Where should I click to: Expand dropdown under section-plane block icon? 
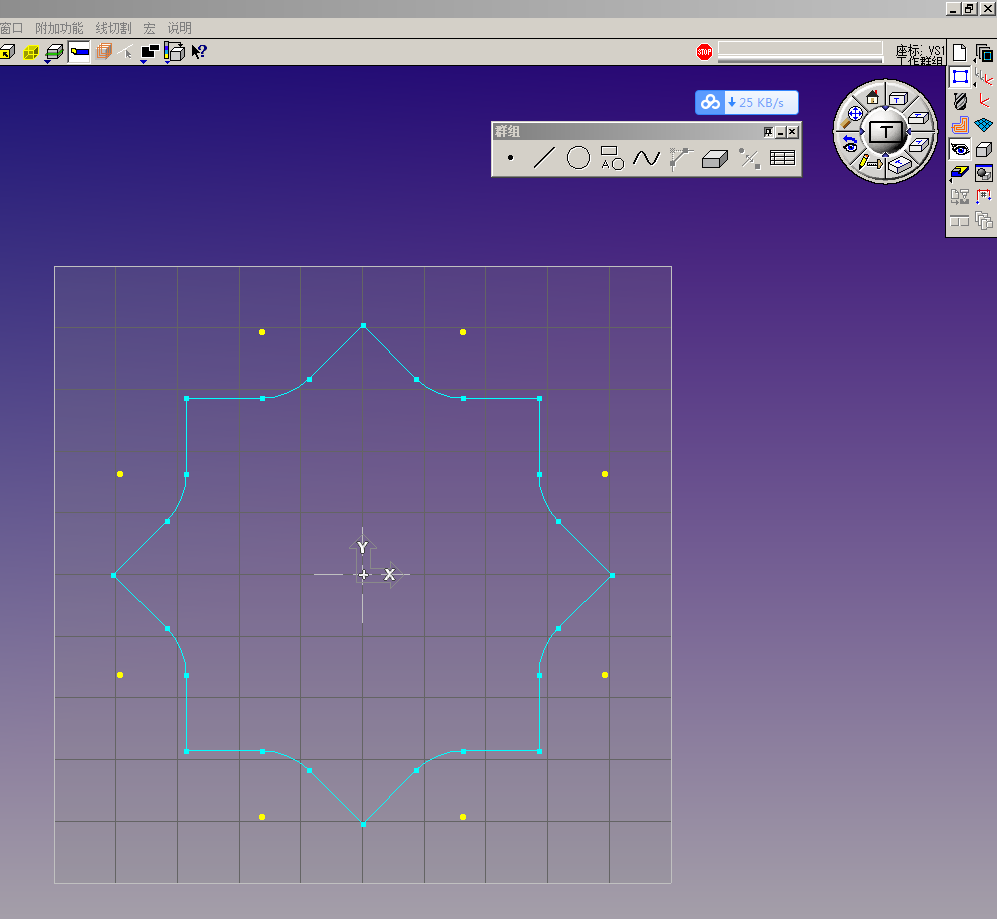tap(48, 62)
